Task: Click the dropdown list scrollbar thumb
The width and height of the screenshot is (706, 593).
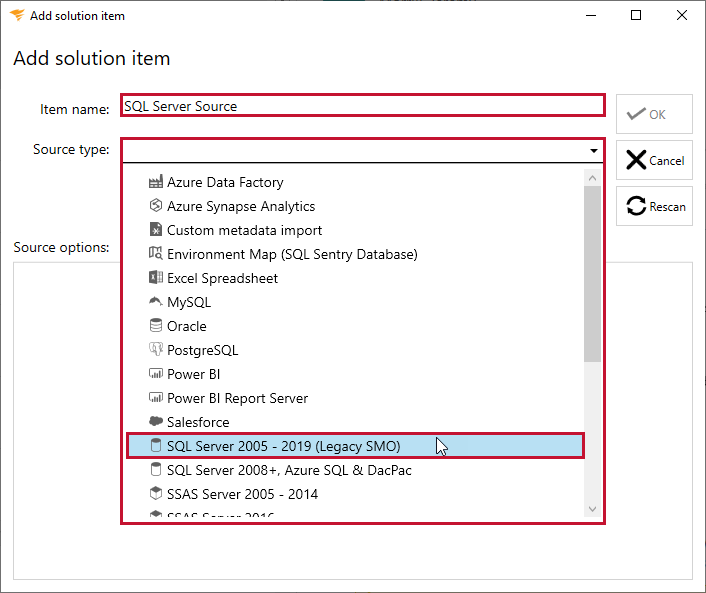Action: (593, 274)
